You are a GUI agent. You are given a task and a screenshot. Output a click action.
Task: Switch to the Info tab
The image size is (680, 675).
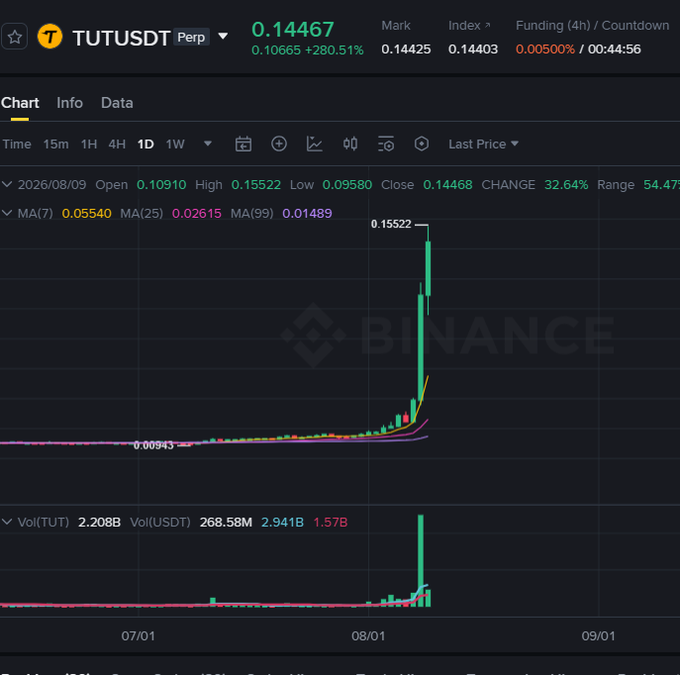pos(70,103)
